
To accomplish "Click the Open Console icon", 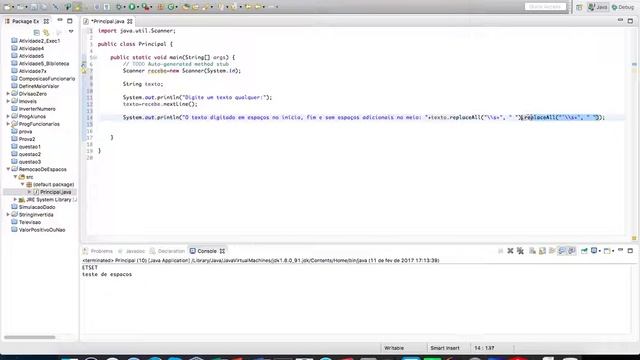I will click(607, 251).
